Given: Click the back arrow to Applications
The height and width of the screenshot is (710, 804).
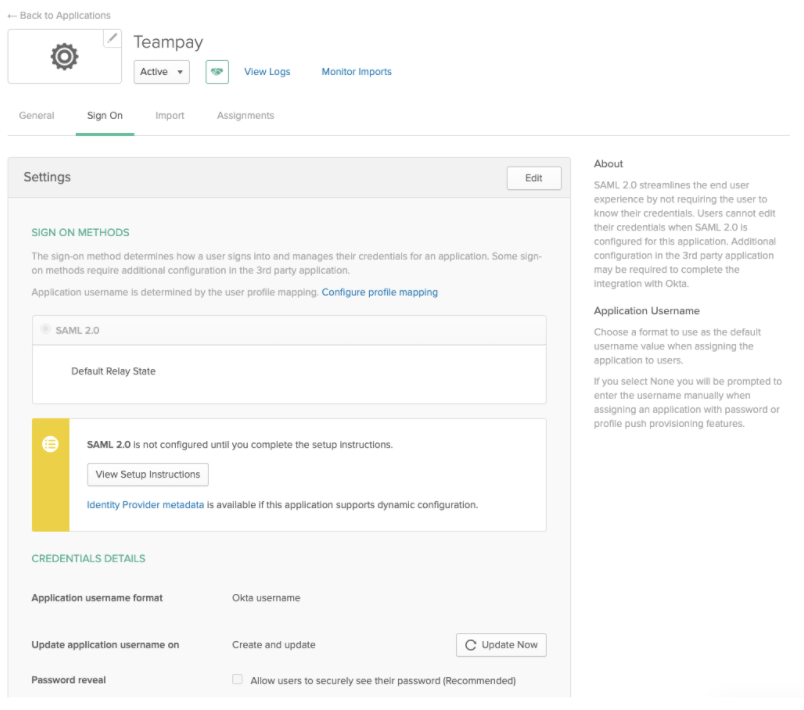Looking at the screenshot, I should (12, 16).
